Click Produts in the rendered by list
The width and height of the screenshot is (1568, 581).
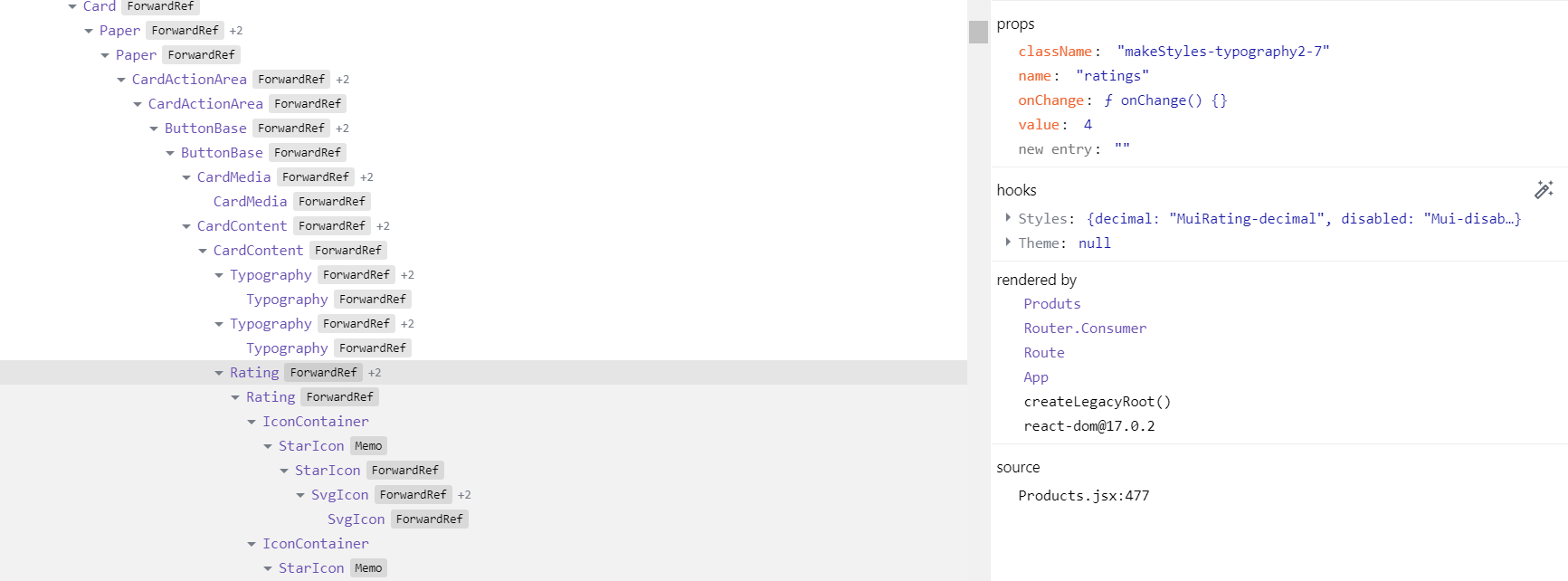pos(1052,303)
